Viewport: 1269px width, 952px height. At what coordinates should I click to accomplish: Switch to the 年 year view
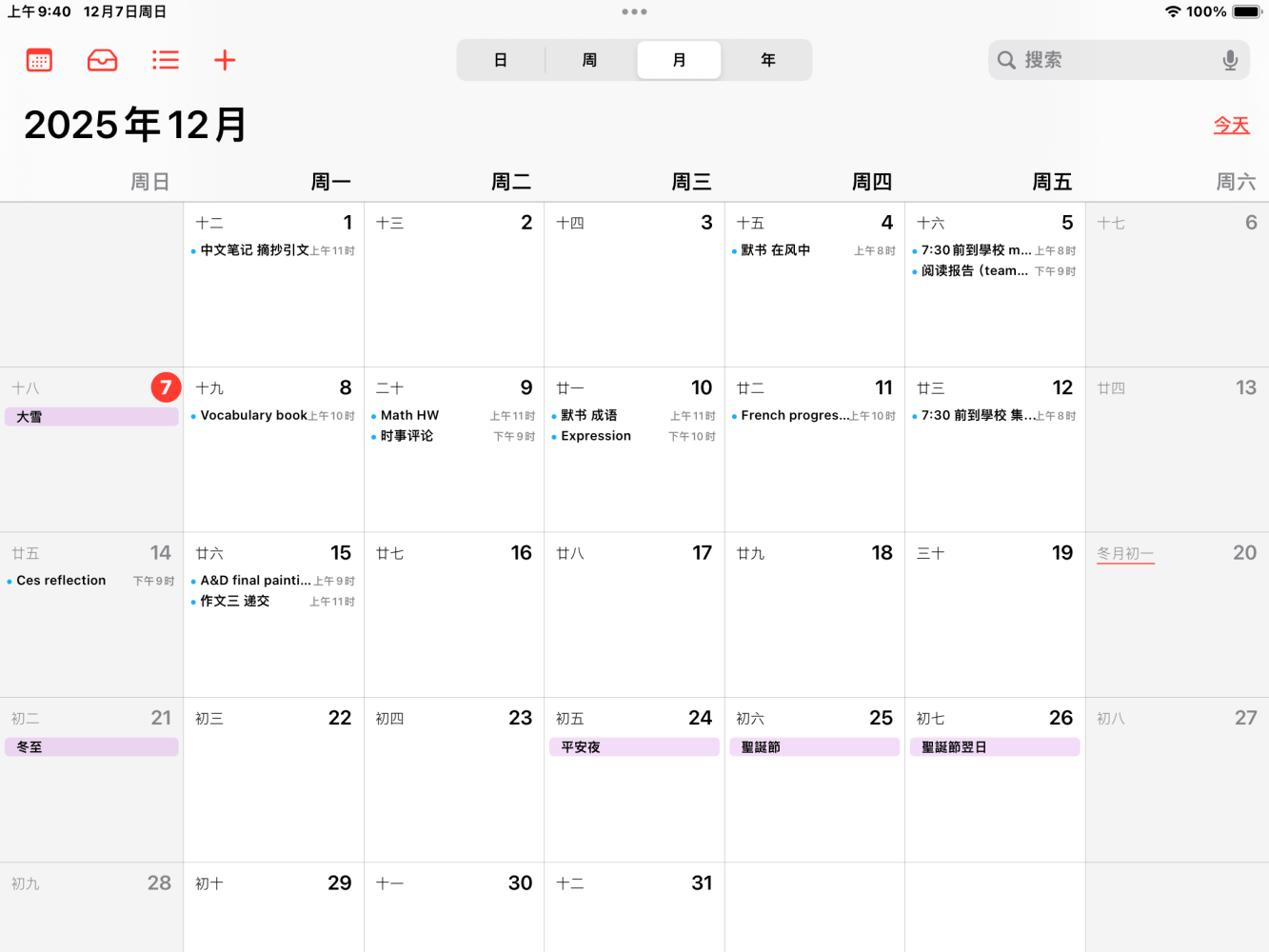coord(767,60)
